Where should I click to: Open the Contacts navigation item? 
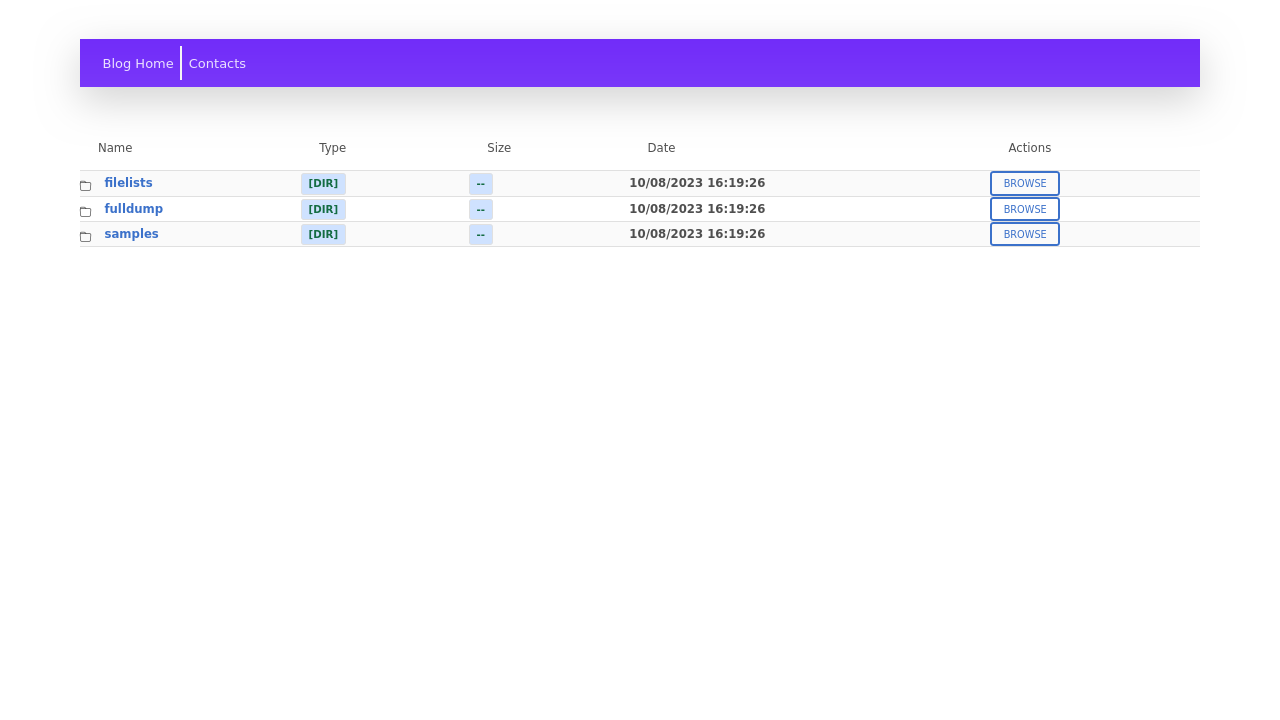217,63
